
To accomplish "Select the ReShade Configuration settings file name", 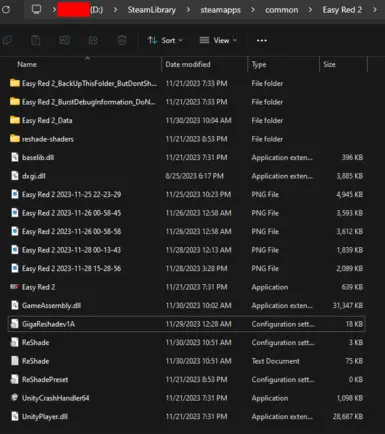I will [35, 342].
